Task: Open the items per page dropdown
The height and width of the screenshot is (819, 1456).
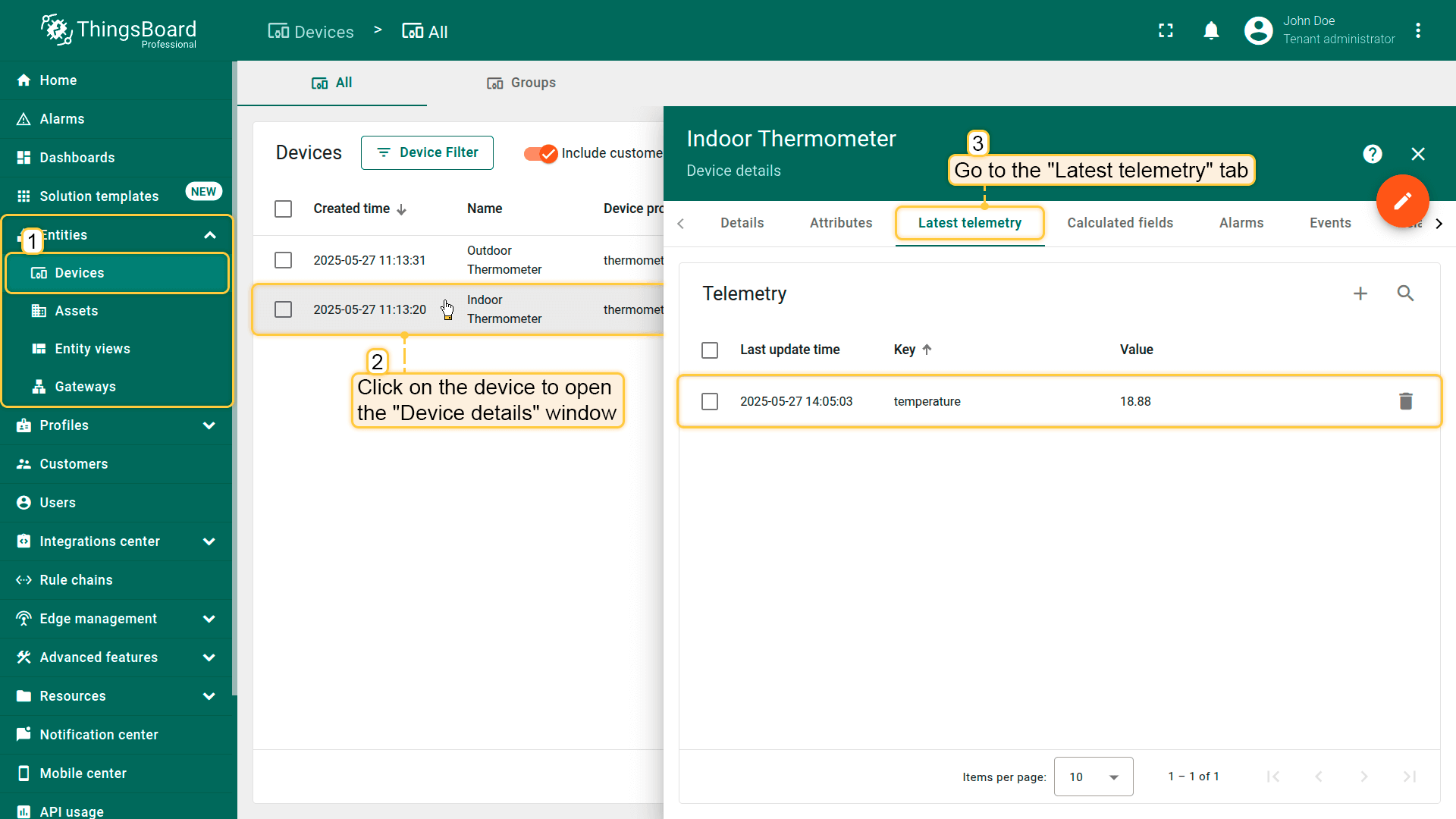Action: tap(1093, 777)
